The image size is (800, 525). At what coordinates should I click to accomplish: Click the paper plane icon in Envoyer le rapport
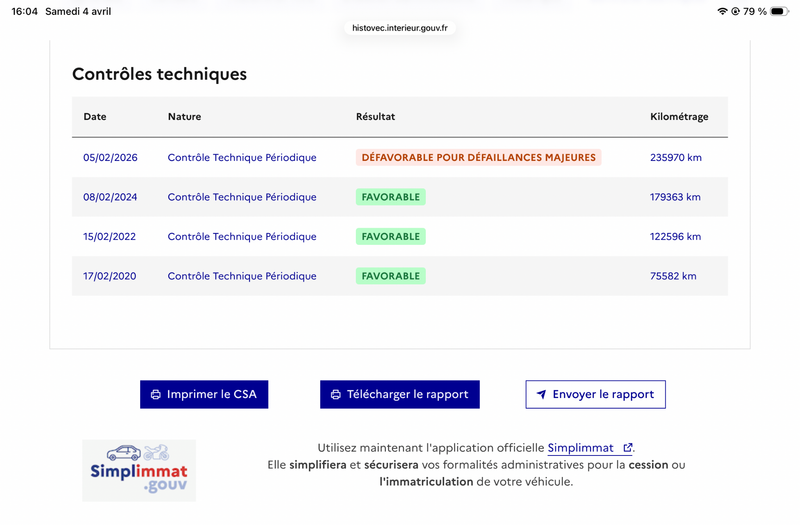coord(541,395)
